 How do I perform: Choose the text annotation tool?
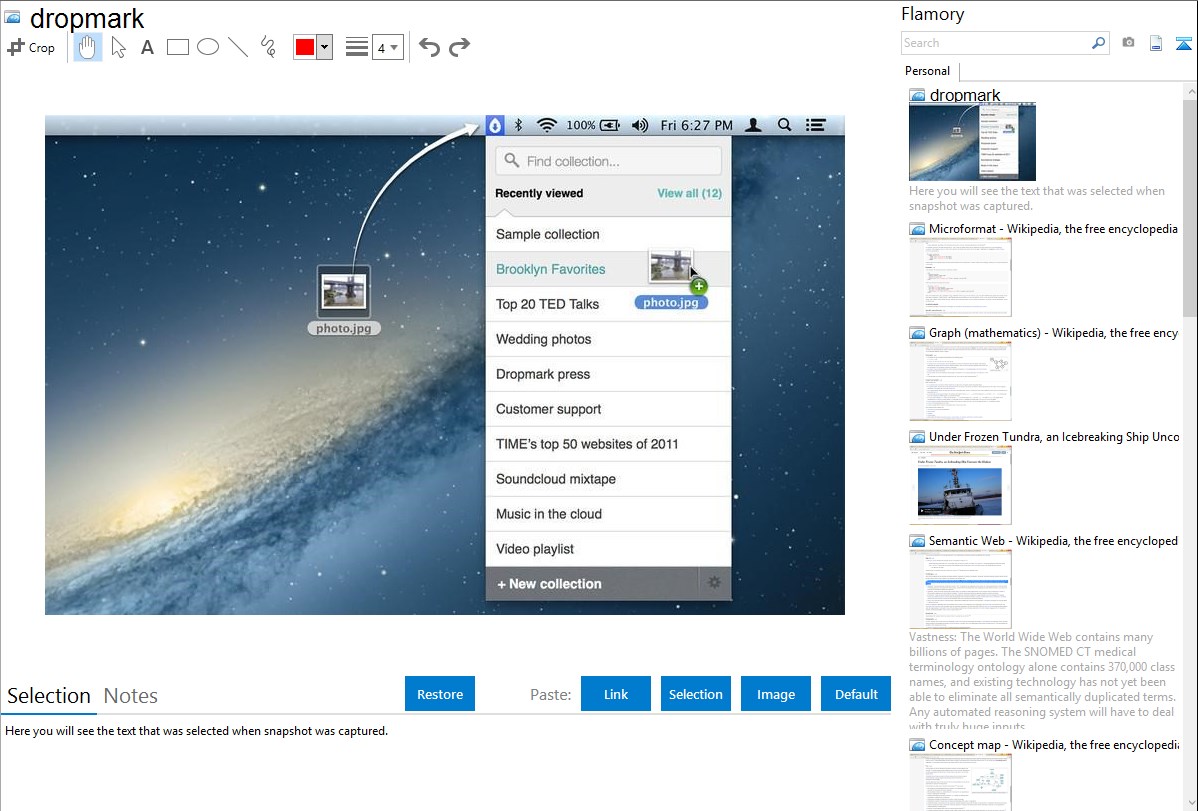point(147,47)
